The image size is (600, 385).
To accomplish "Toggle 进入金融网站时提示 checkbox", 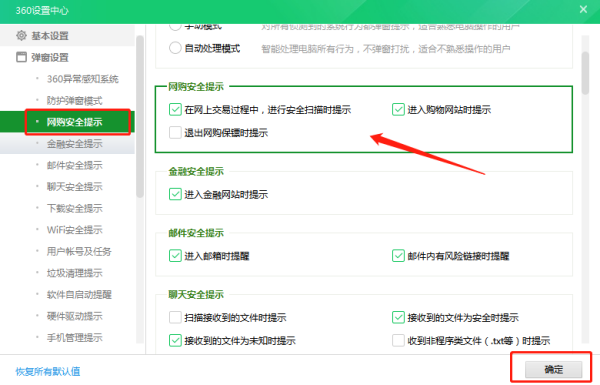I will click(x=175, y=194).
